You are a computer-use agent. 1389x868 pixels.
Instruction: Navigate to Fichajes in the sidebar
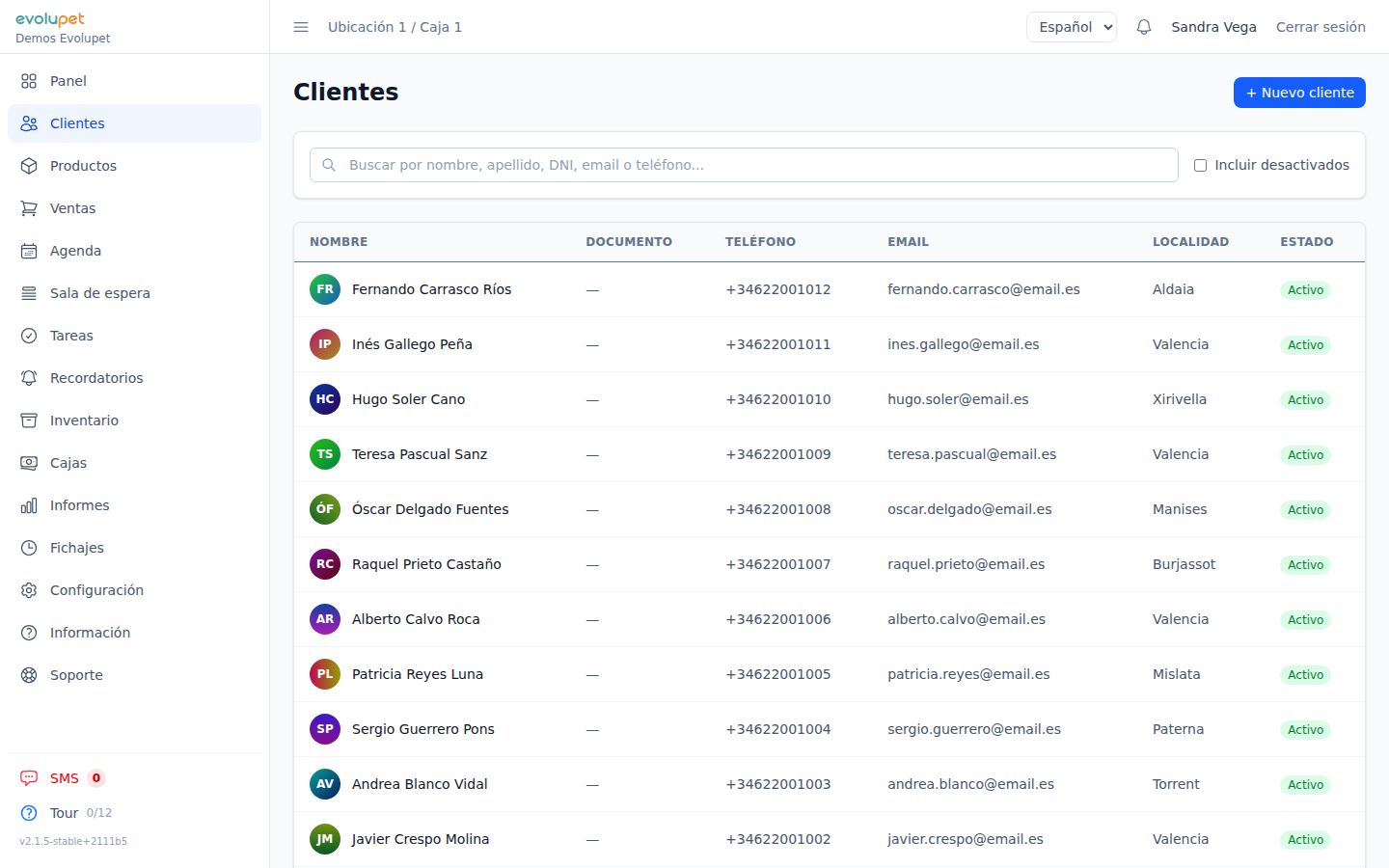76,548
